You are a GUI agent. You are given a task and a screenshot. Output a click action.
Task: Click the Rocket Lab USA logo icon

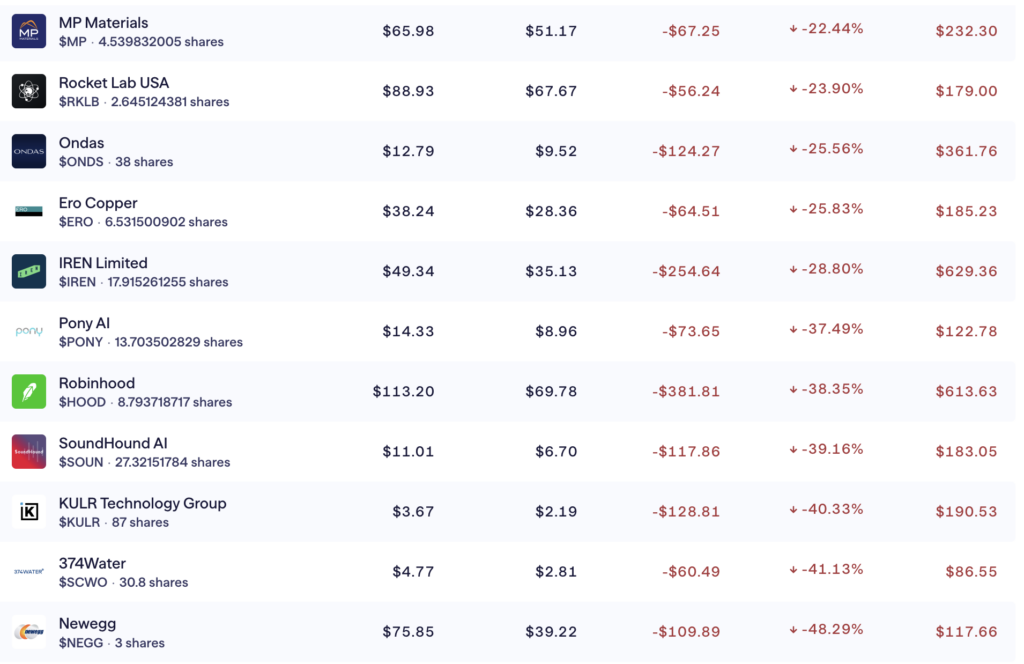[29, 91]
